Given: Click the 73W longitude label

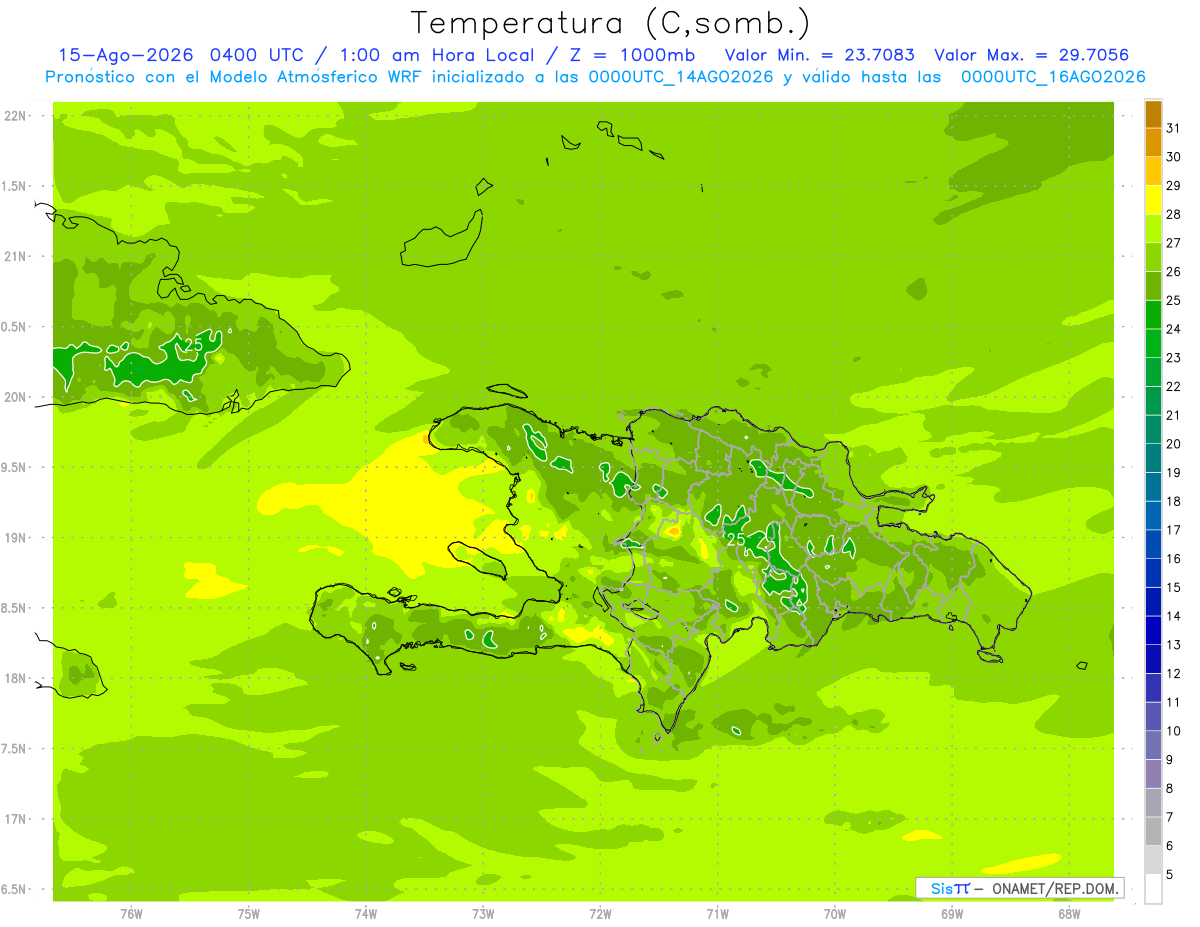Looking at the screenshot, I should click(483, 914).
